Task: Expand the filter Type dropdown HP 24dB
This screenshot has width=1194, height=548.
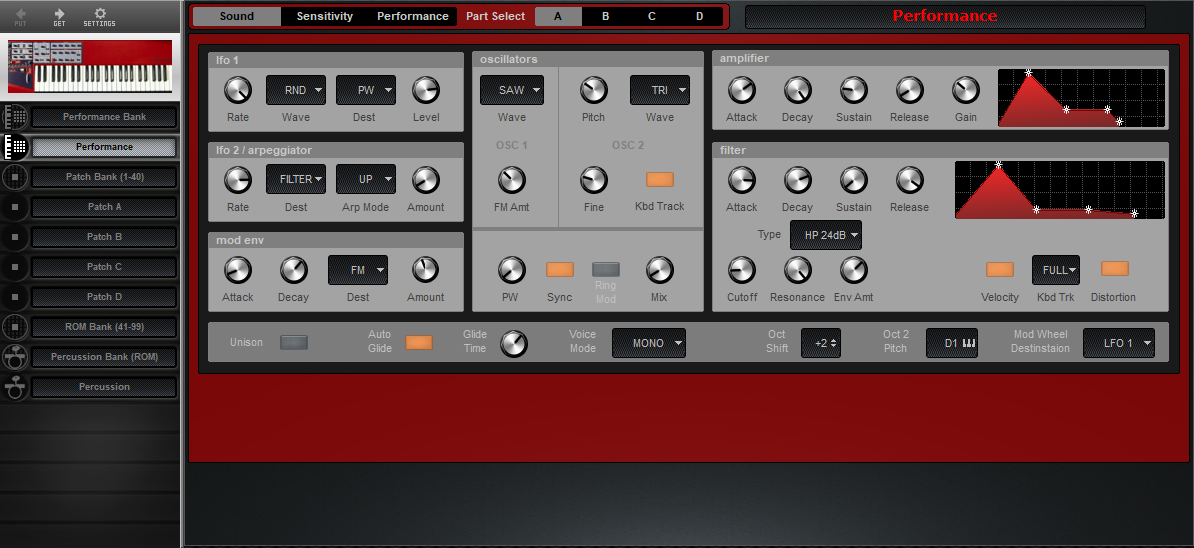Action: pyautogui.click(x=825, y=235)
